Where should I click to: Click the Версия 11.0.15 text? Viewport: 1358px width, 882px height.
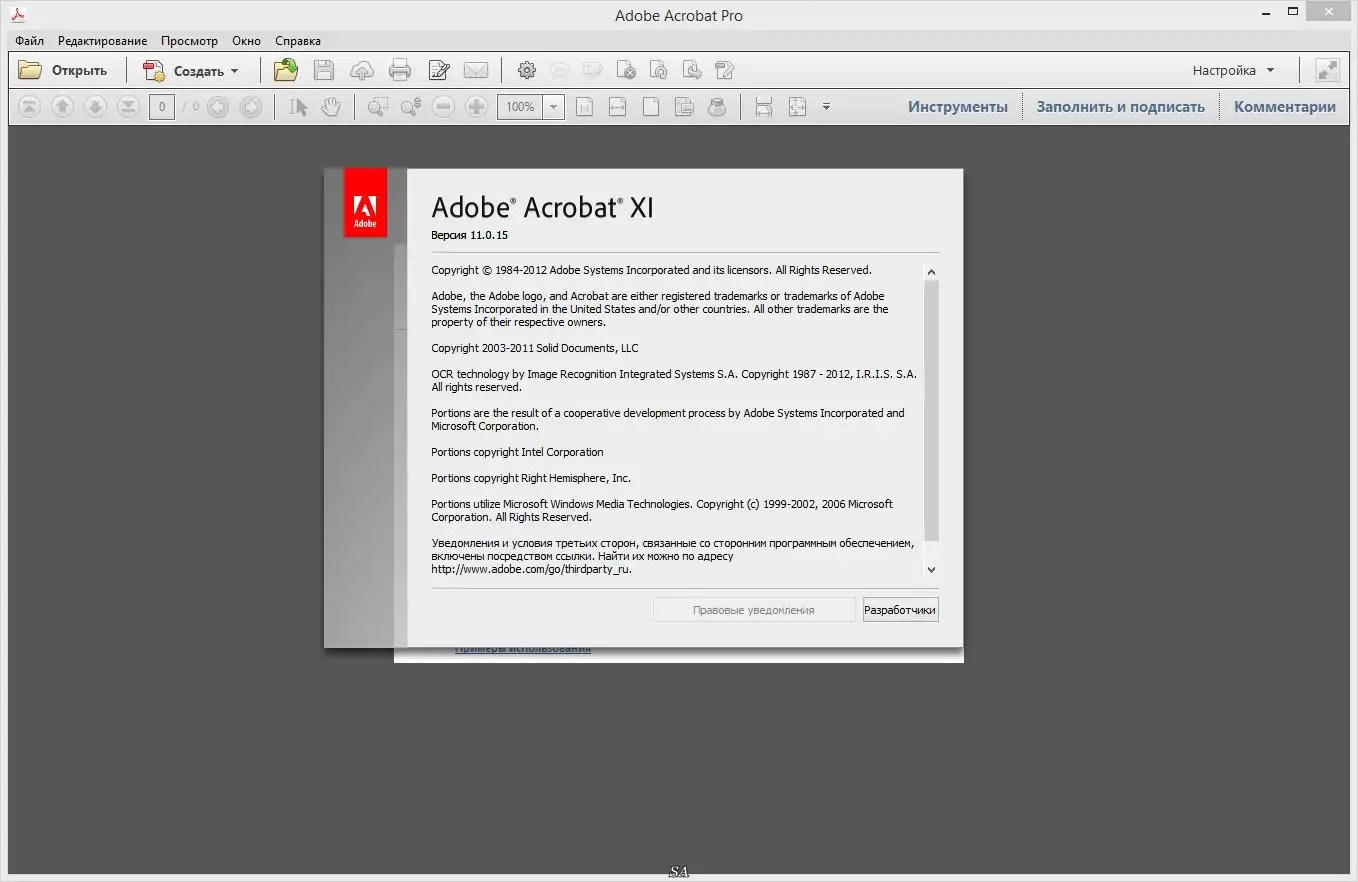(470, 235)
